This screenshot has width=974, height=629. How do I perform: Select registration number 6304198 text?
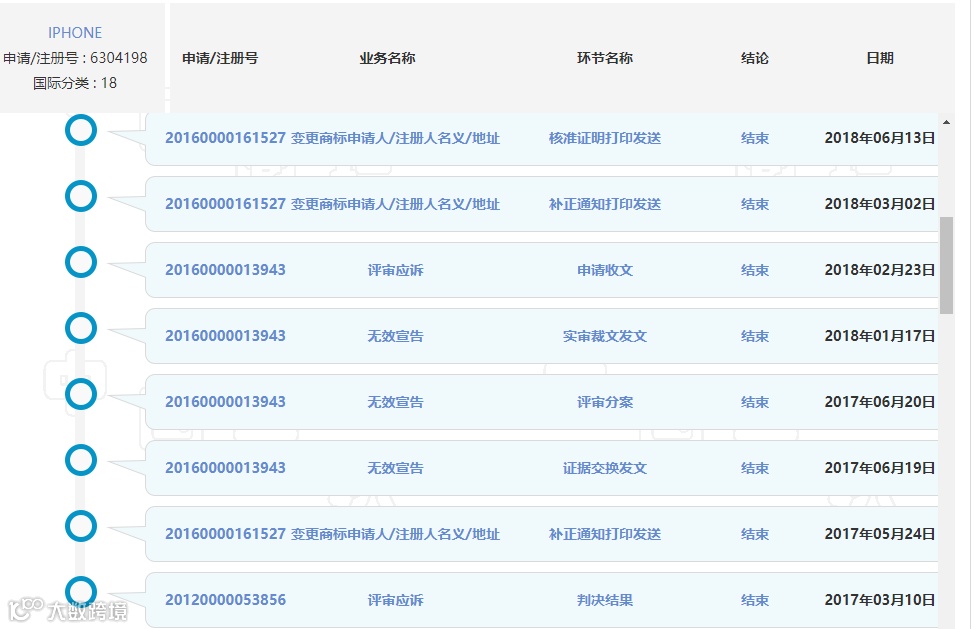75,58
